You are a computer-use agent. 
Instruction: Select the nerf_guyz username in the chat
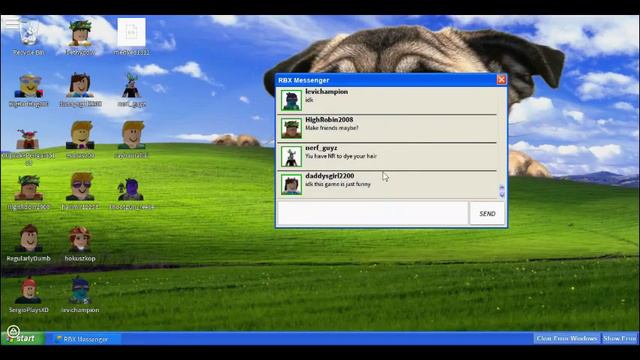321,148
